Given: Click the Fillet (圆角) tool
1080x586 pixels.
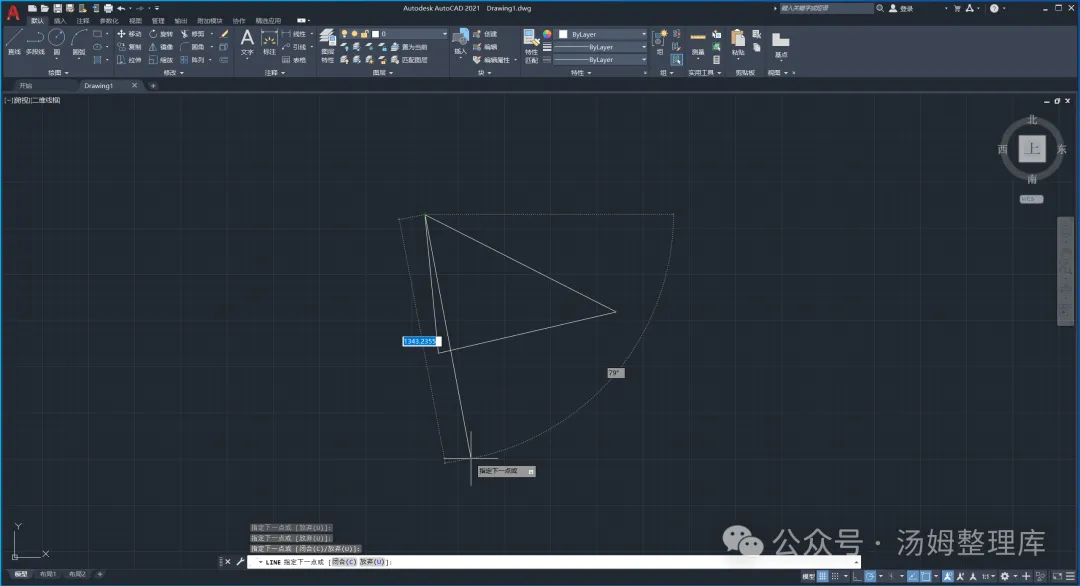Looking at the screenshot, I should (192, 47).
